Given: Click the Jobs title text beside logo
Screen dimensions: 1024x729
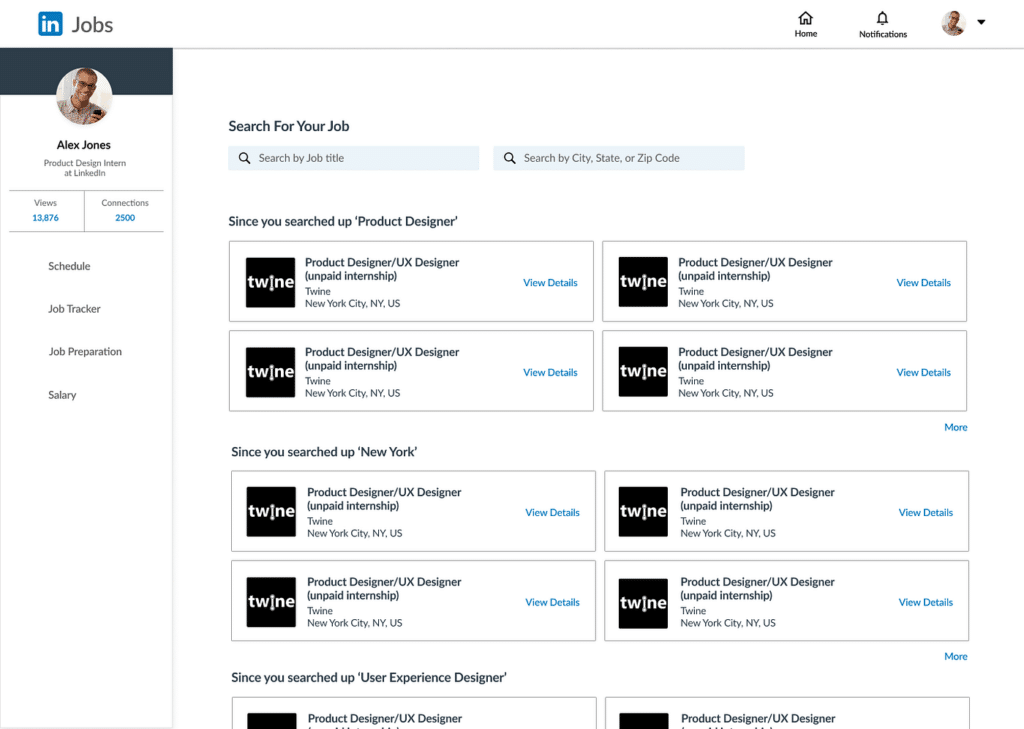Looking at the screenshot, I should click(92, 25).
